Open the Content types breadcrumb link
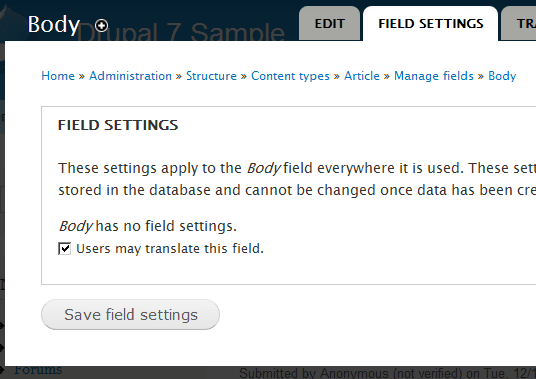Image resolution: width=536 pixels, height=379 pixels. pos(290,76)
